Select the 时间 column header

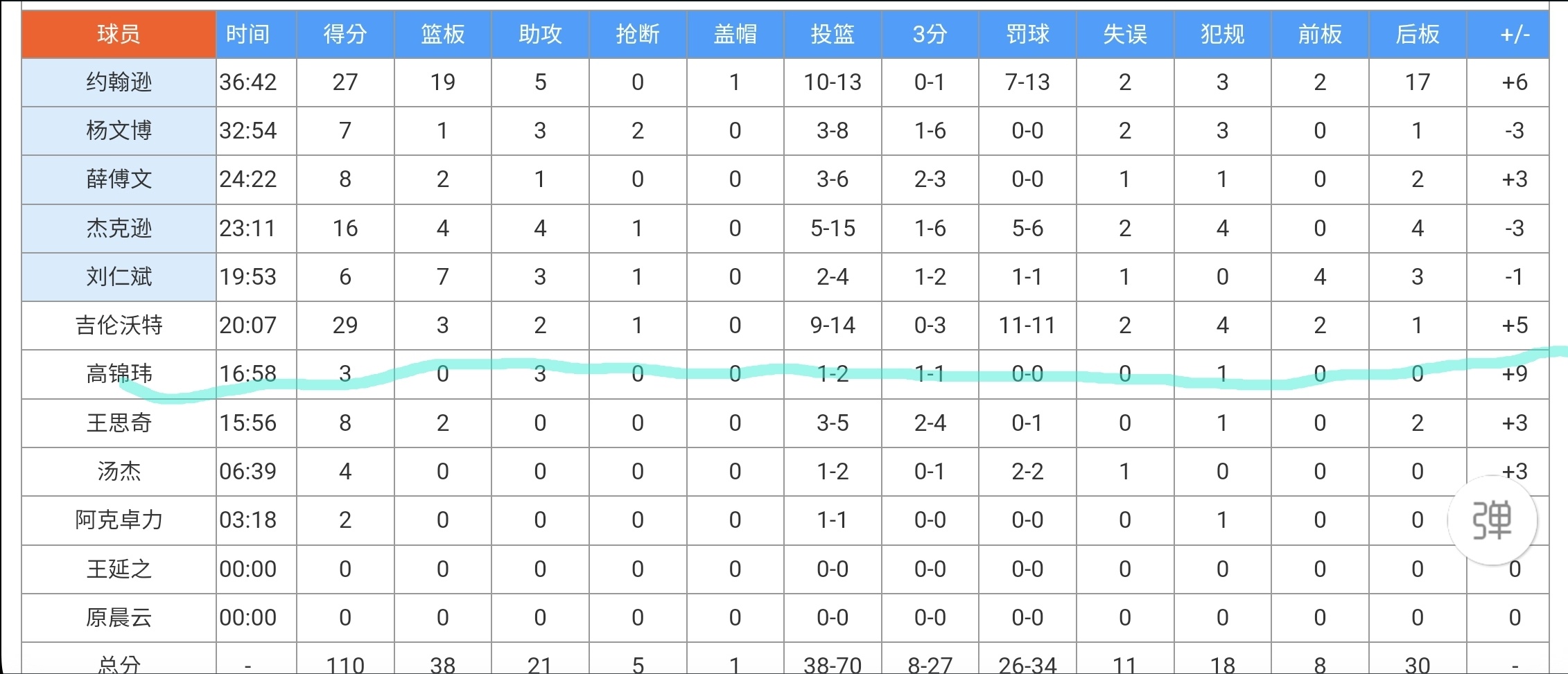[247, 34]
